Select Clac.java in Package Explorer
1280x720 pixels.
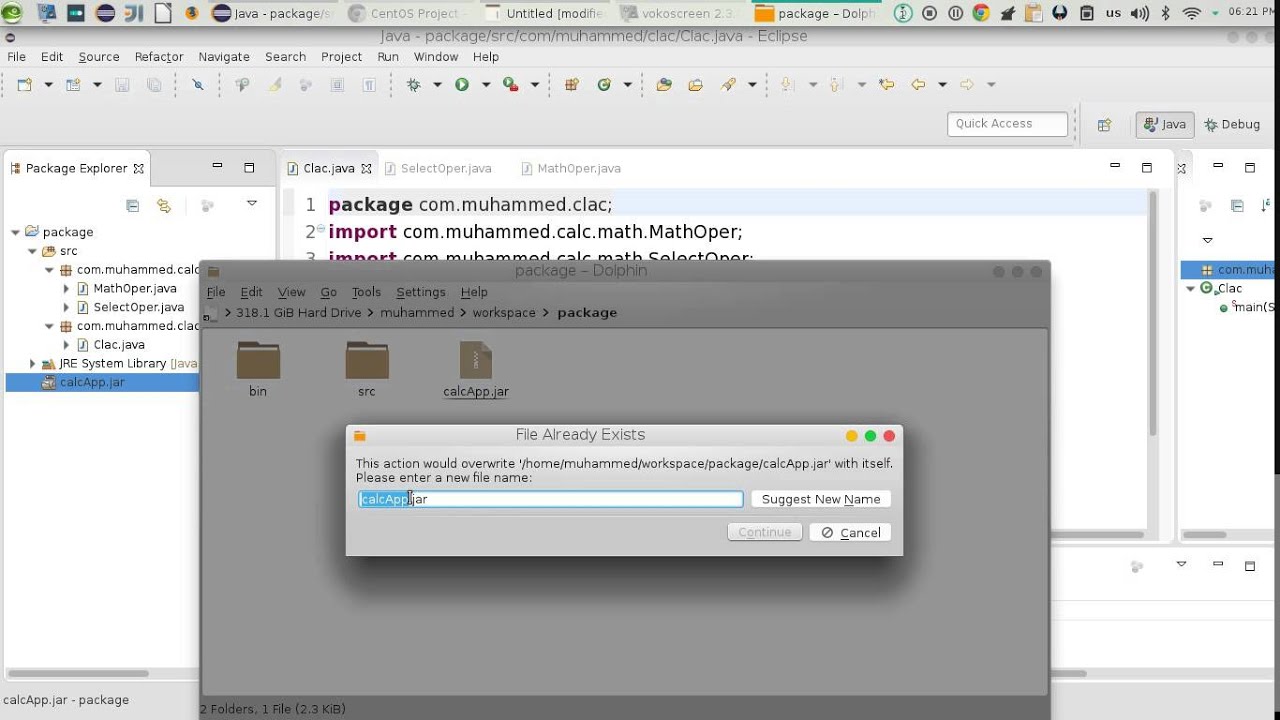tap(110, 345)
